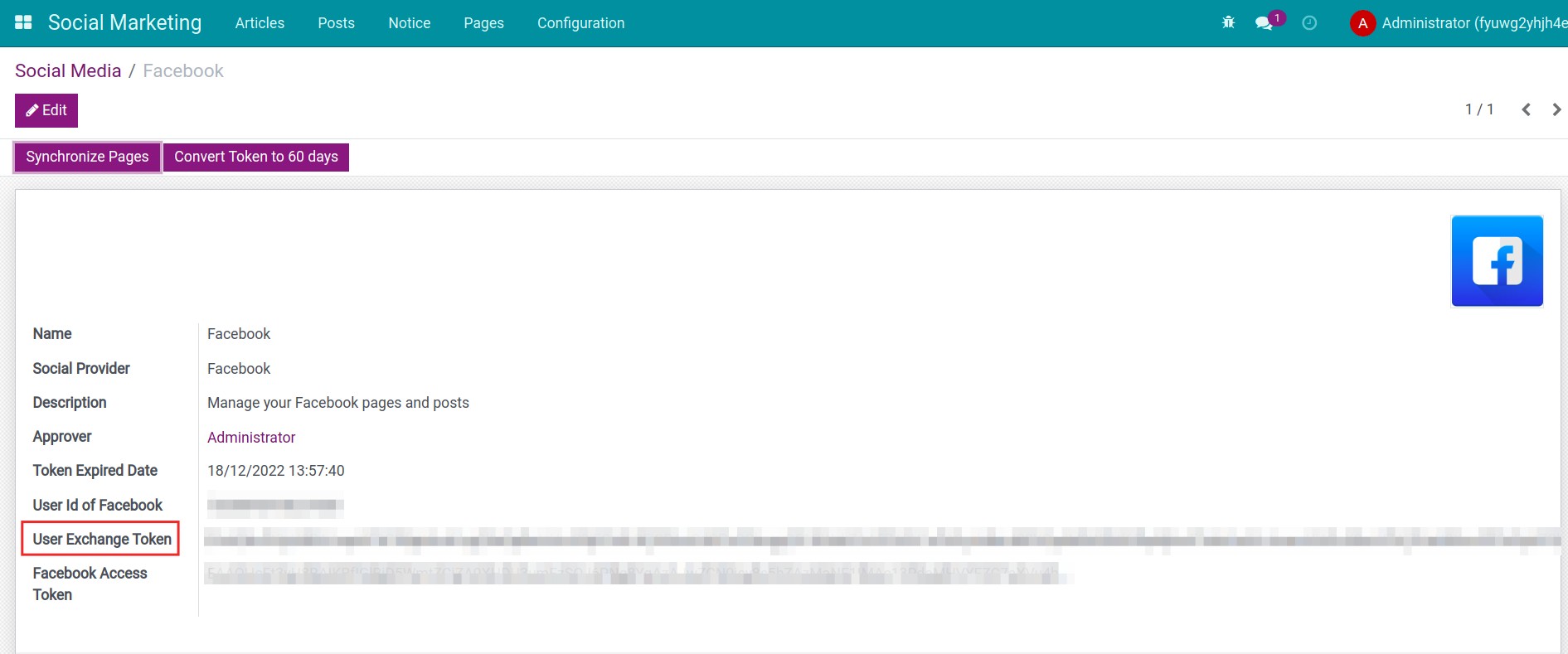This screenshot has width=1568, height=654.
Task: Open the Pages menu
Action: pos(483,23)
